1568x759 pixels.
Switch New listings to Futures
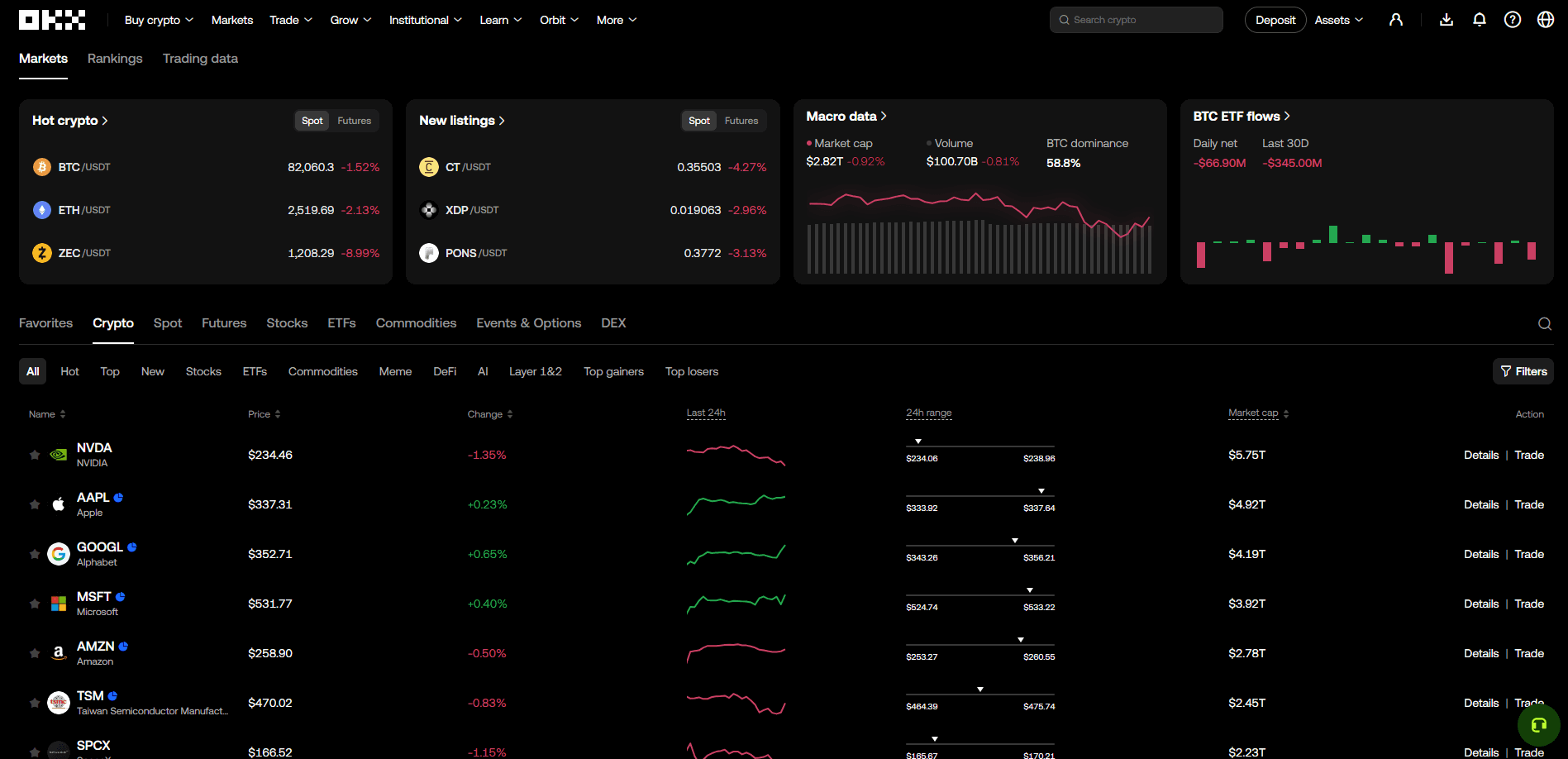click(x=741, y=121)
